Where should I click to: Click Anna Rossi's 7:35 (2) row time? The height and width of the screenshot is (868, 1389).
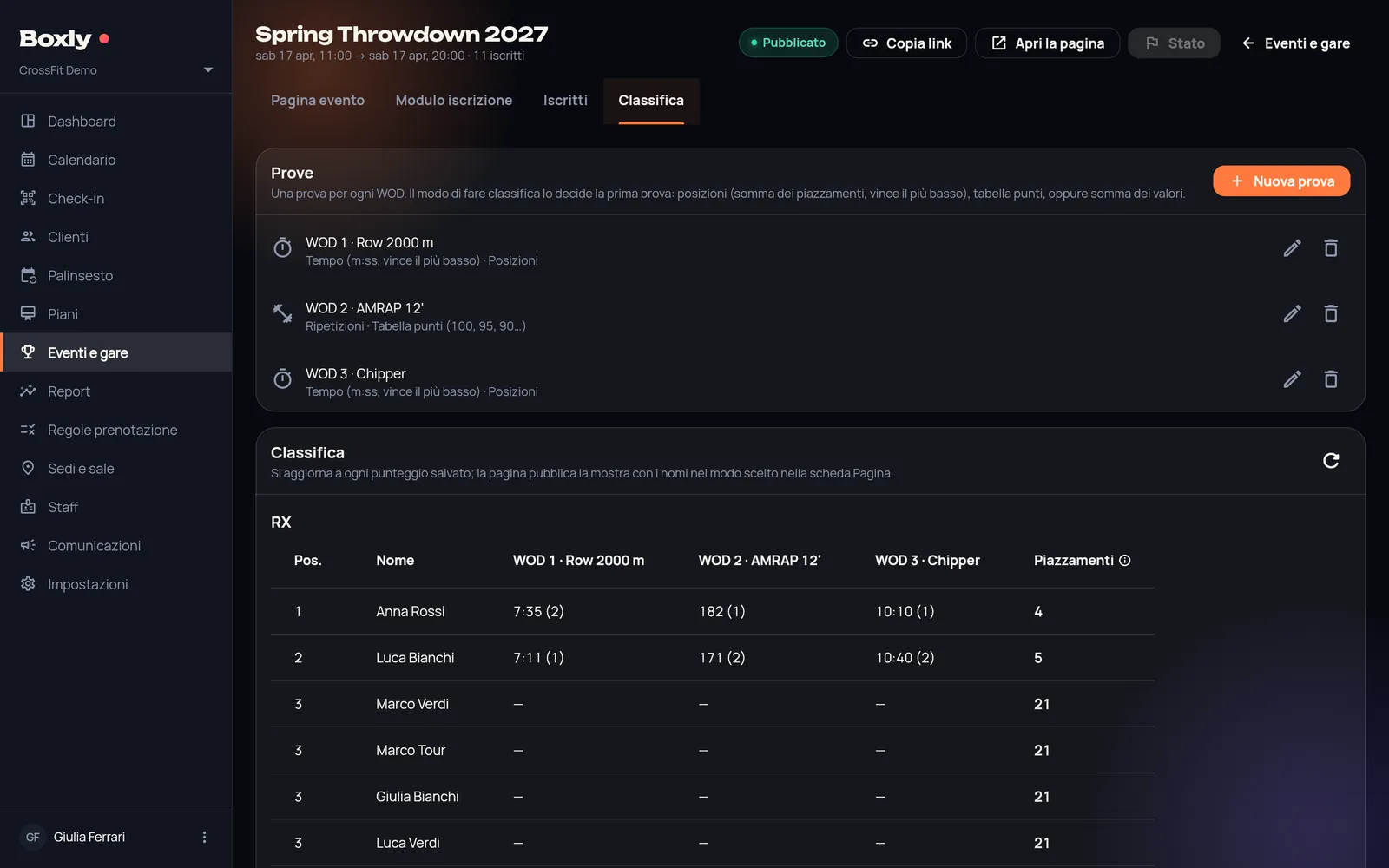click(538, 612)
